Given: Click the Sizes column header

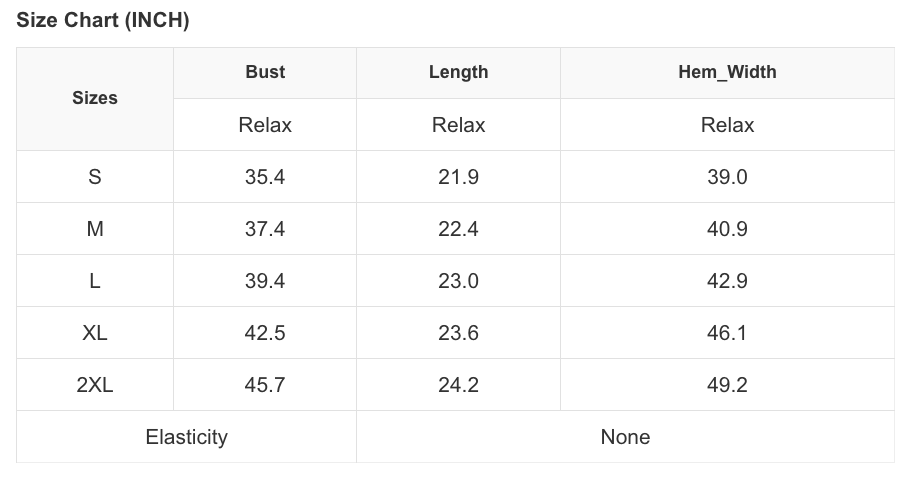Looking at the screenshot, I should coord(95,98).
